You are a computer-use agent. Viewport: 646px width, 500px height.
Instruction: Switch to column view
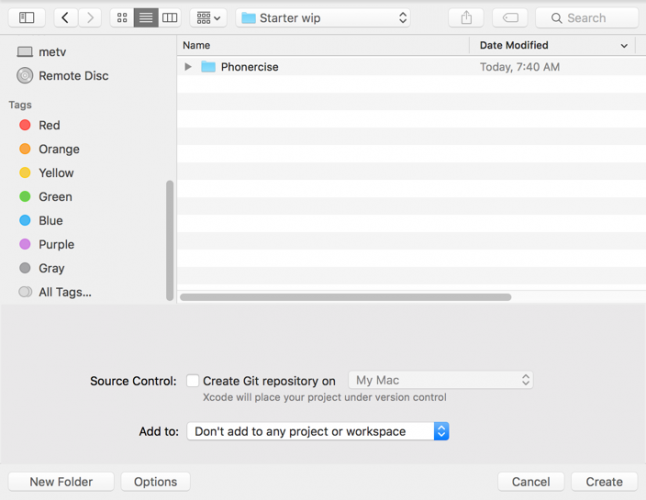(170, 18)
